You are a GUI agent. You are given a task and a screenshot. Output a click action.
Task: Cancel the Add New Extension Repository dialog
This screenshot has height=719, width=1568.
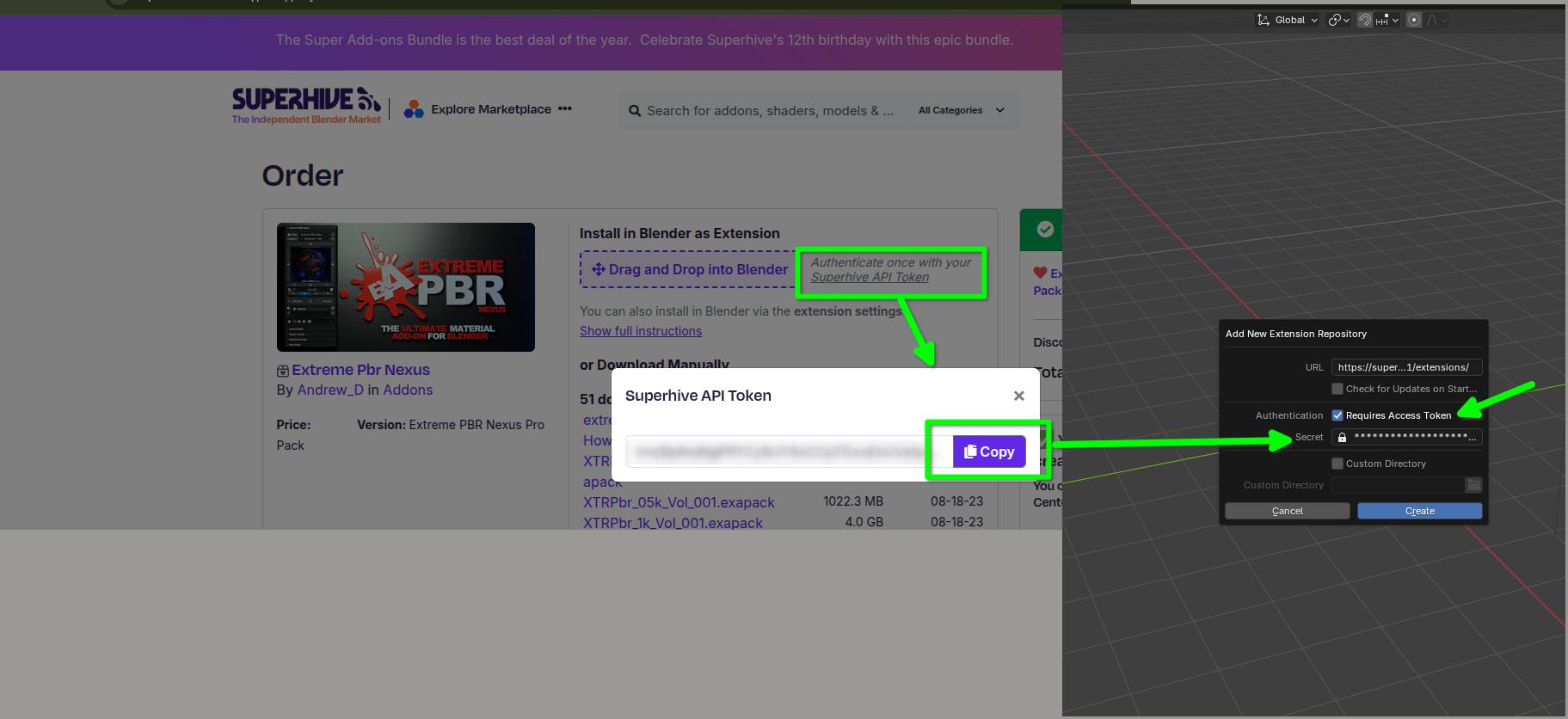(1288, 511)
